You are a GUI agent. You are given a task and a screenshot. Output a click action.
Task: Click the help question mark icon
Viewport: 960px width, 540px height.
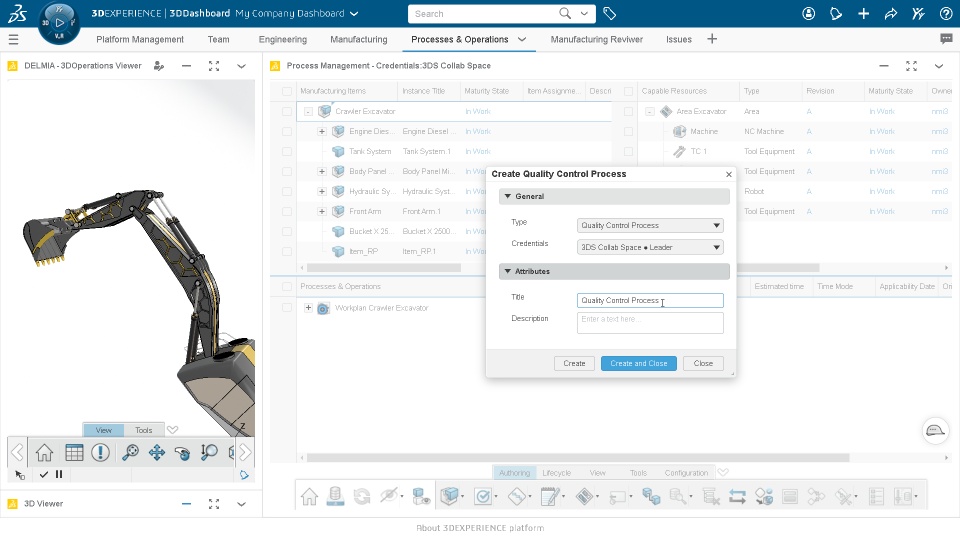(946, 13)
